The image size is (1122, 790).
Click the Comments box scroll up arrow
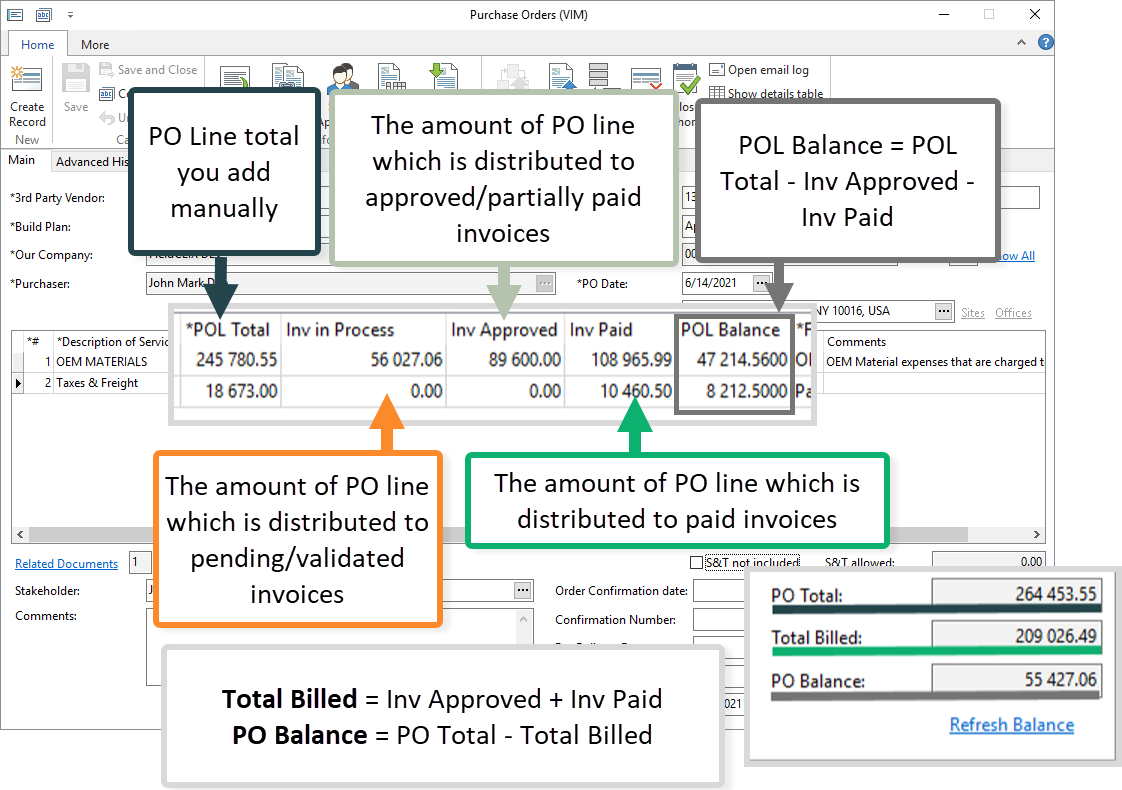point(523,619)
